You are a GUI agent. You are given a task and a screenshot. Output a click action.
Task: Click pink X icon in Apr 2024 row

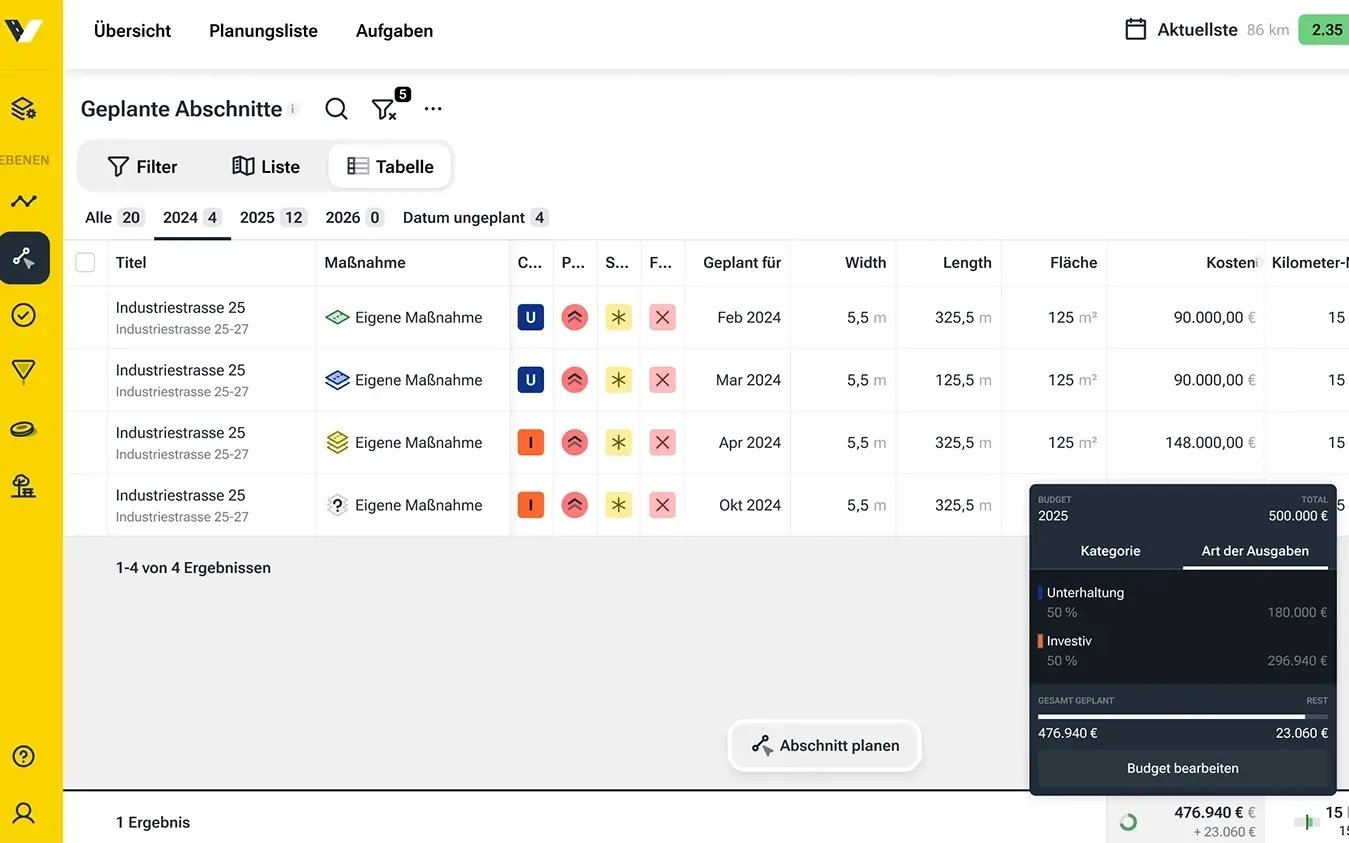click(662, 442)
